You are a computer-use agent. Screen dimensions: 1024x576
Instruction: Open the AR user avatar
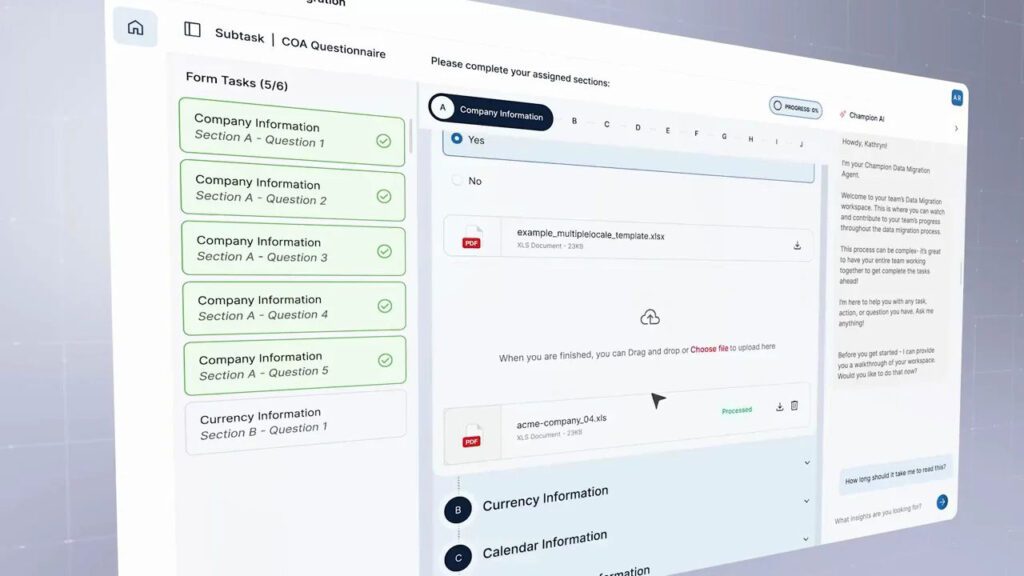pyautogui.click(x=956, y=98)
